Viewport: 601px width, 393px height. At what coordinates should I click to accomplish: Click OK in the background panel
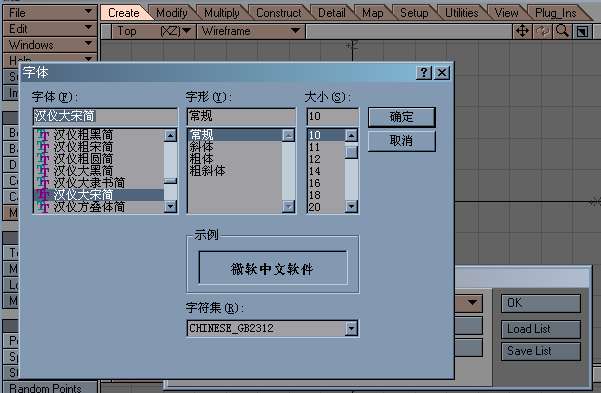point(541,303)
